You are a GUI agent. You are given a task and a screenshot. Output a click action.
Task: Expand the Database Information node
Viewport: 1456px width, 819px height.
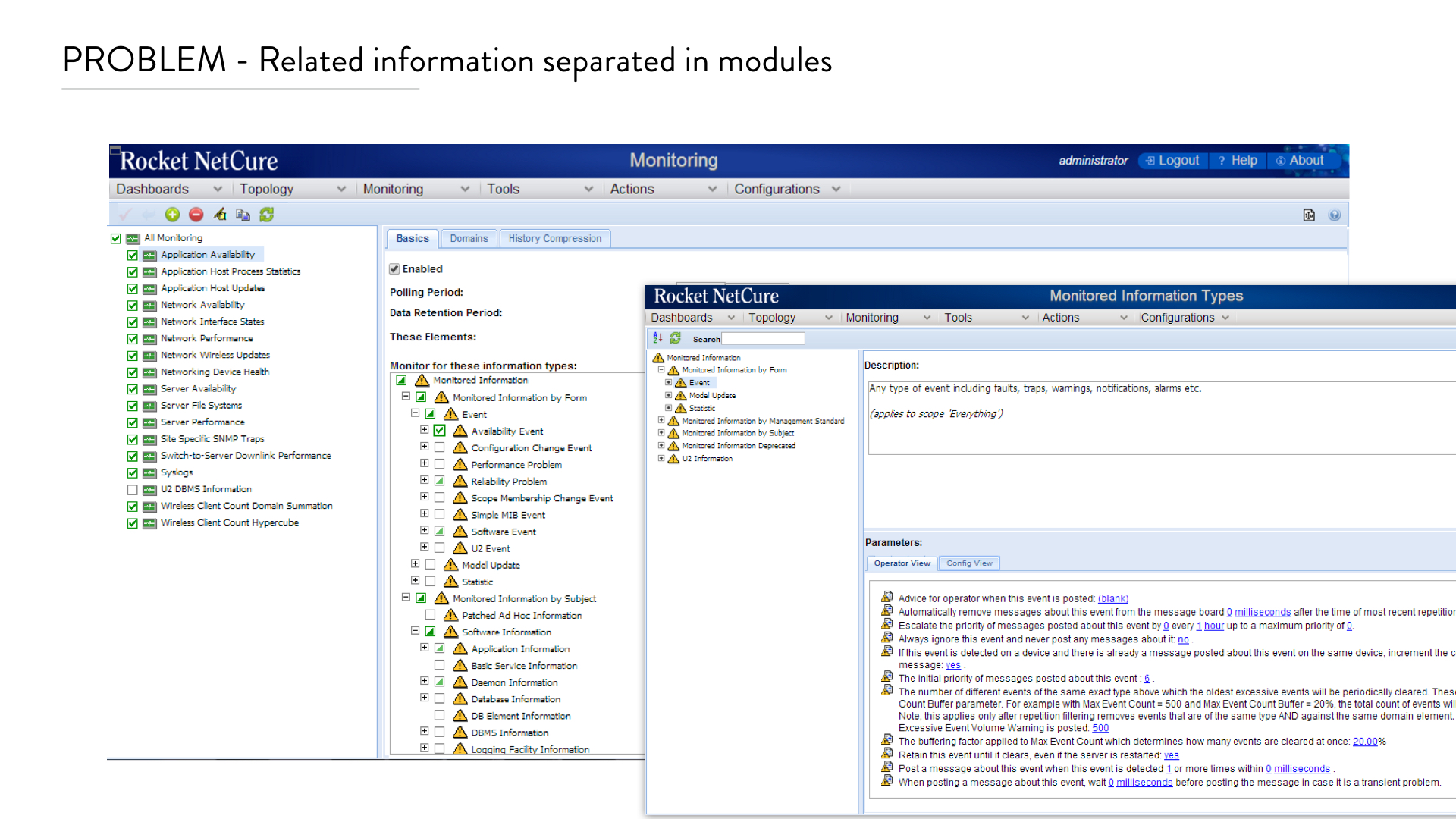tap(425, 698)
